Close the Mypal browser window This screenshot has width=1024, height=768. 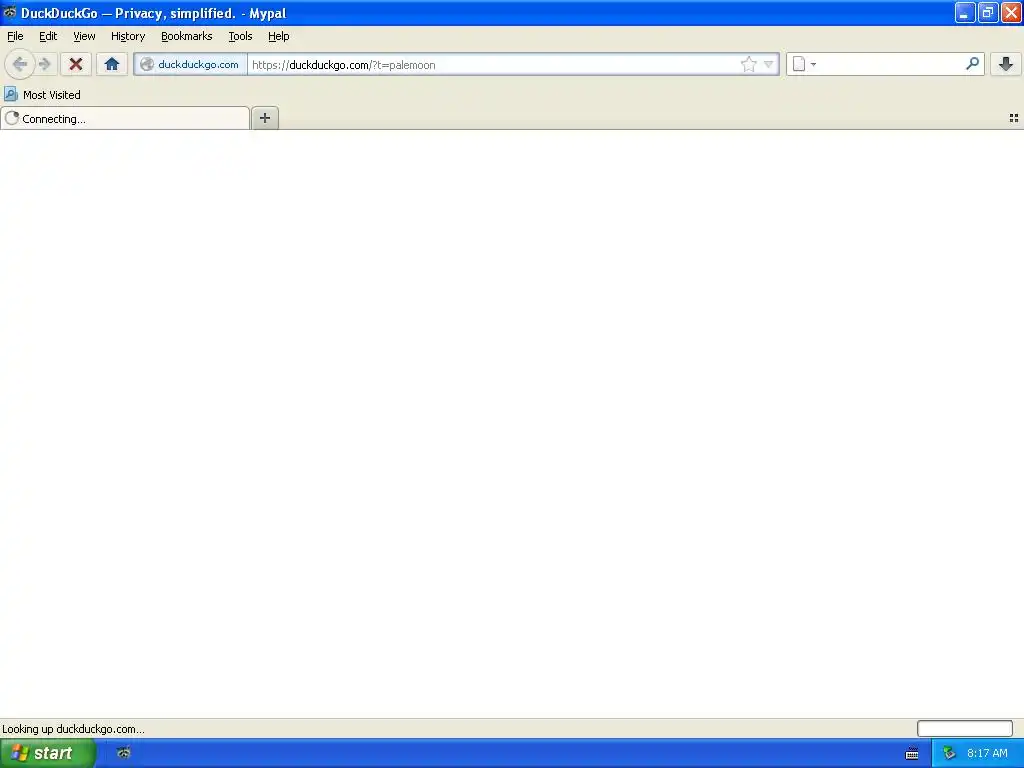(1012, 12)
